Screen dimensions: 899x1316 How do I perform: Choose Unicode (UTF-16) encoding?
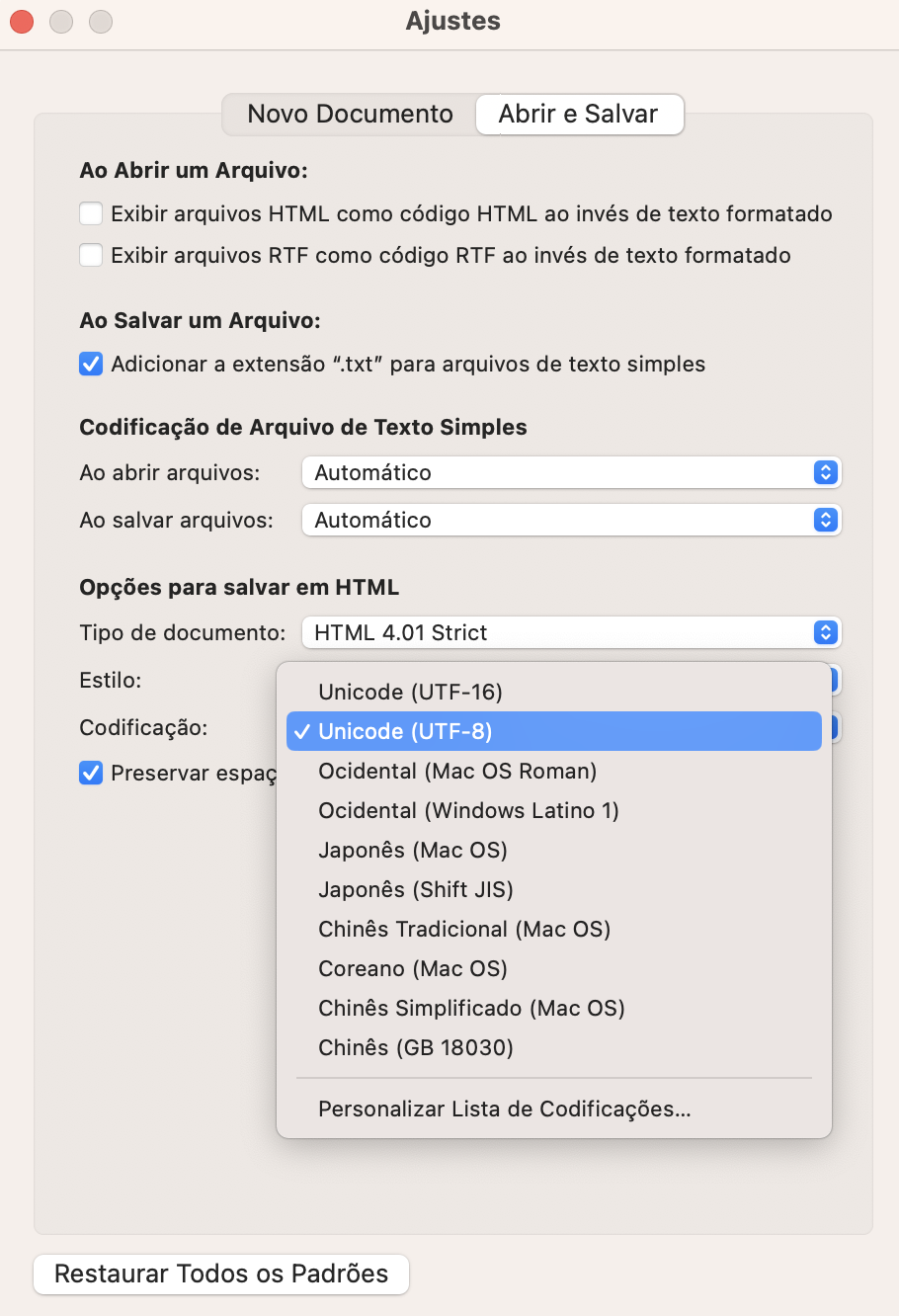[410, 692]
